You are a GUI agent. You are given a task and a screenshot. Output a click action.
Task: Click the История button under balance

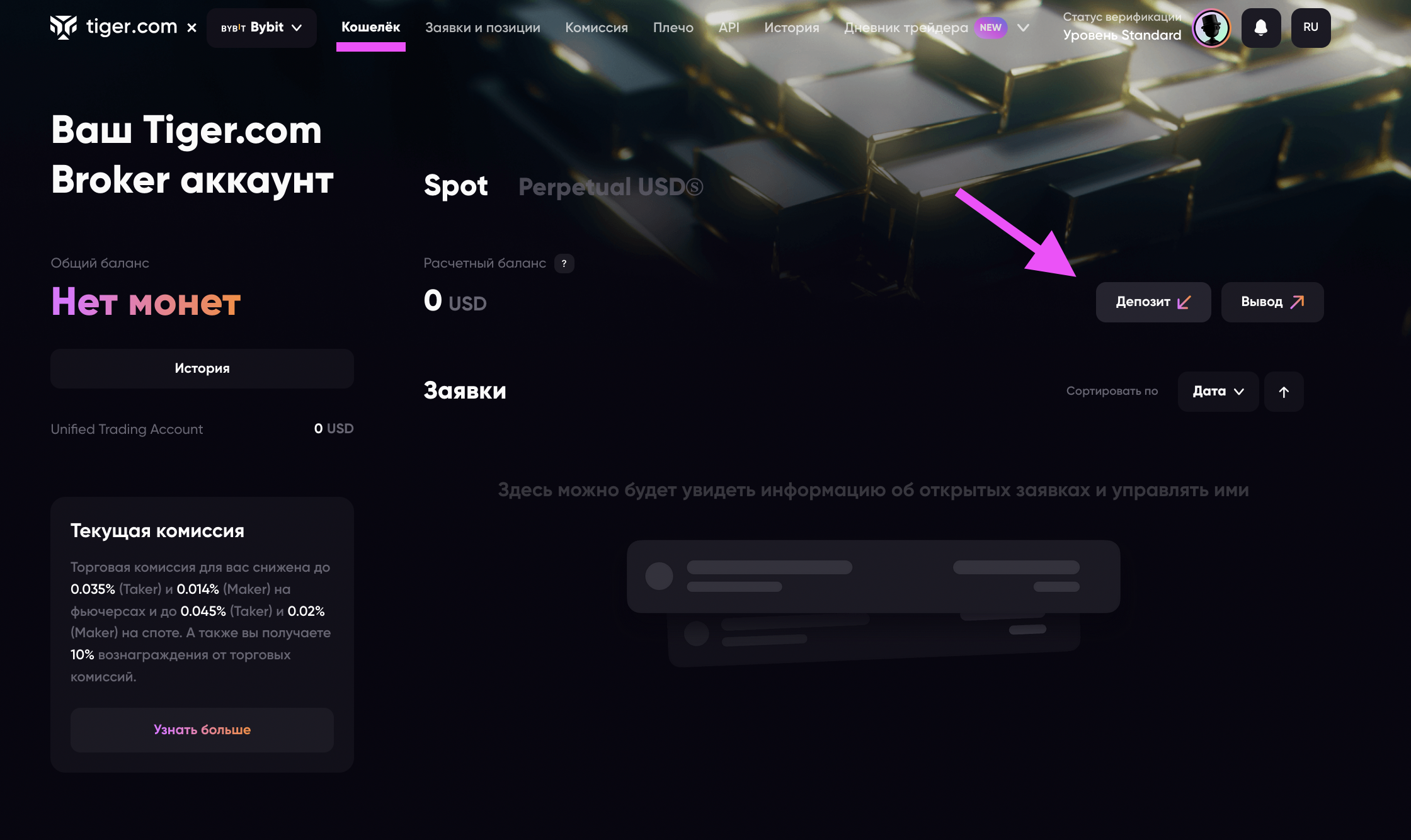(202, 368)
